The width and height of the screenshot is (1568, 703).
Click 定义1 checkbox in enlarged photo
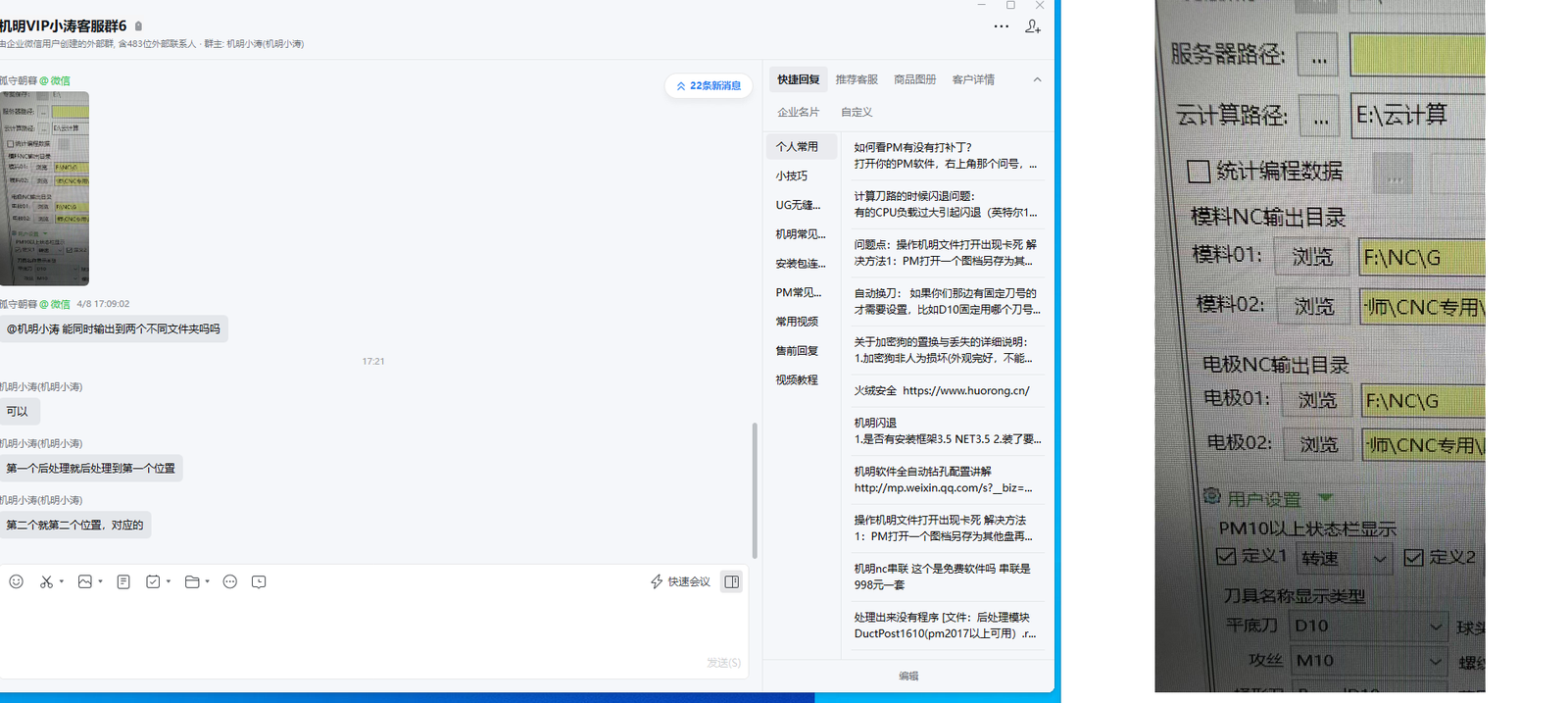tap(1226, 556)
